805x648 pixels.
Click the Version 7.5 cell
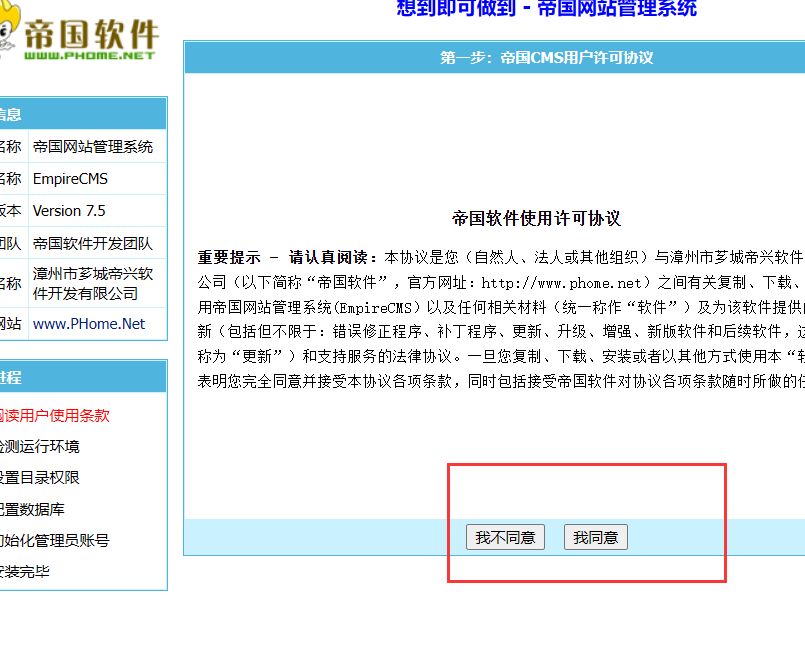tap(69, 211)
